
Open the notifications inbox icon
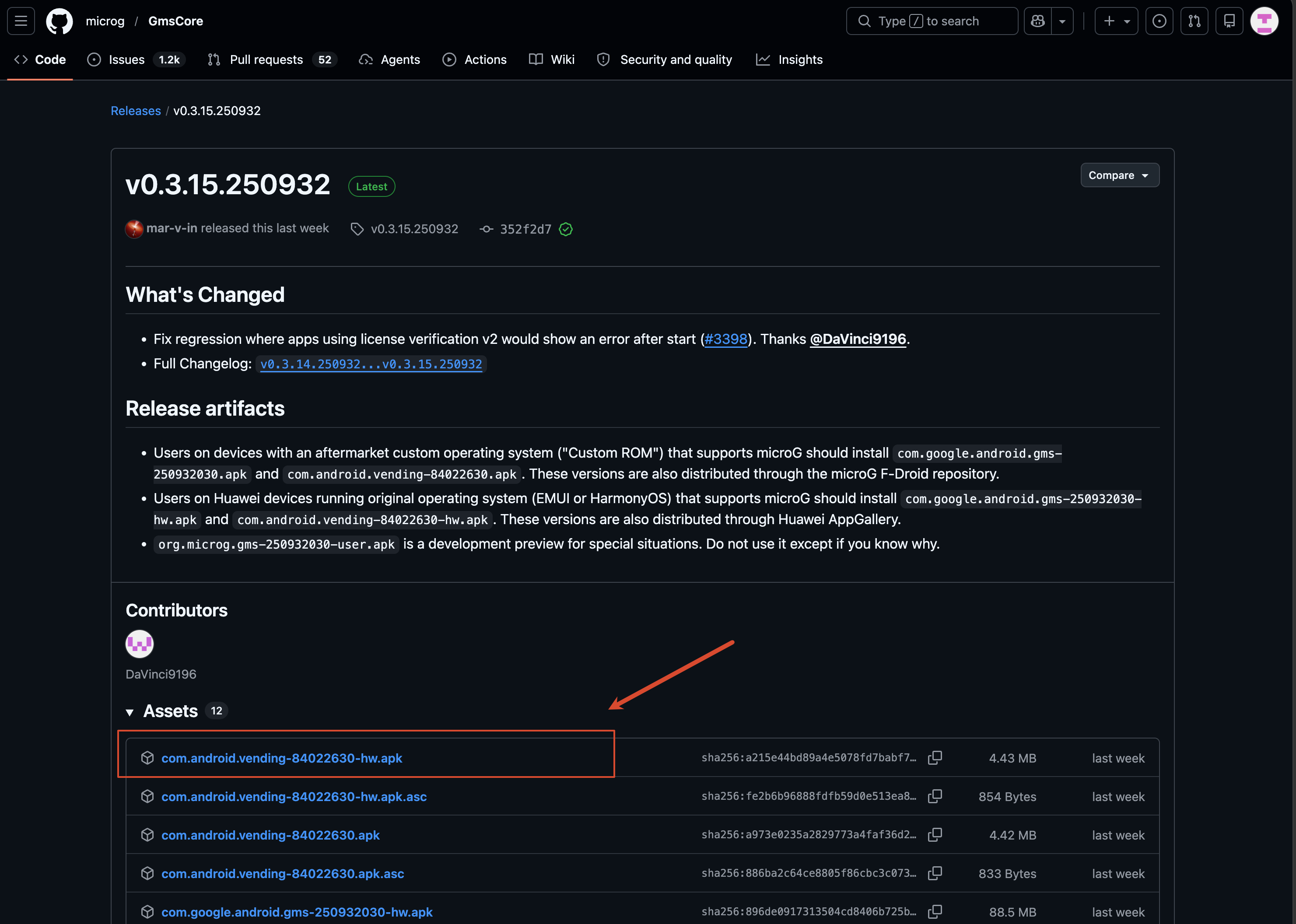point(1229,21)
